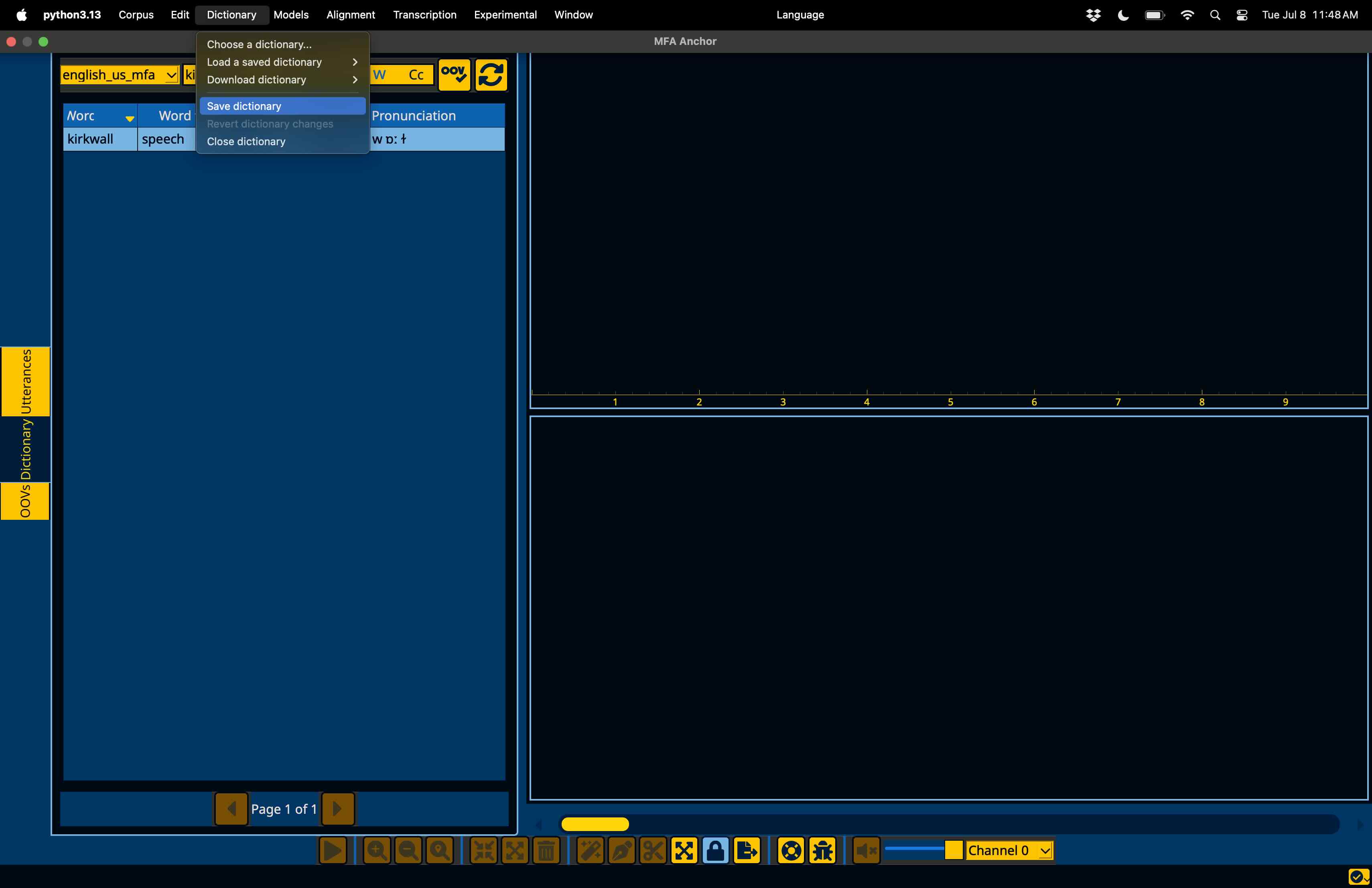Open the Transcription menu
Image resolution: width=1372 pixels, height=888 pixels.
[x=425, y=14]
